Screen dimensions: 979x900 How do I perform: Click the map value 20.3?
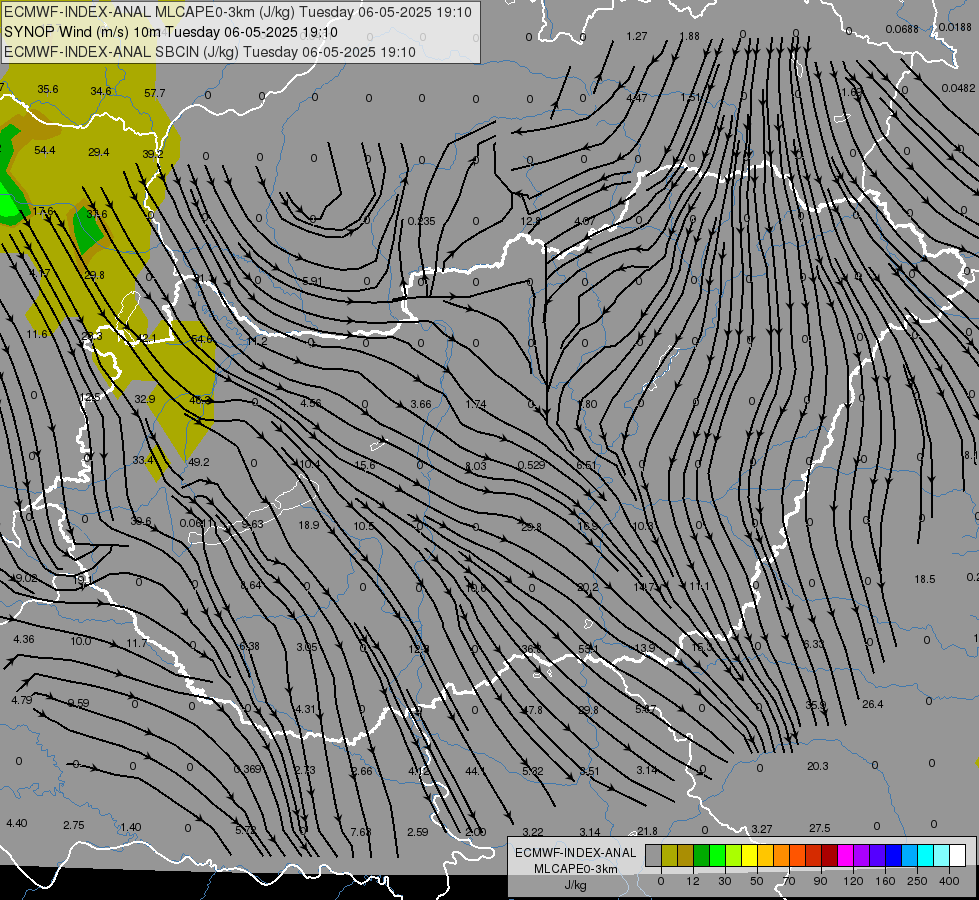(818, 766)
